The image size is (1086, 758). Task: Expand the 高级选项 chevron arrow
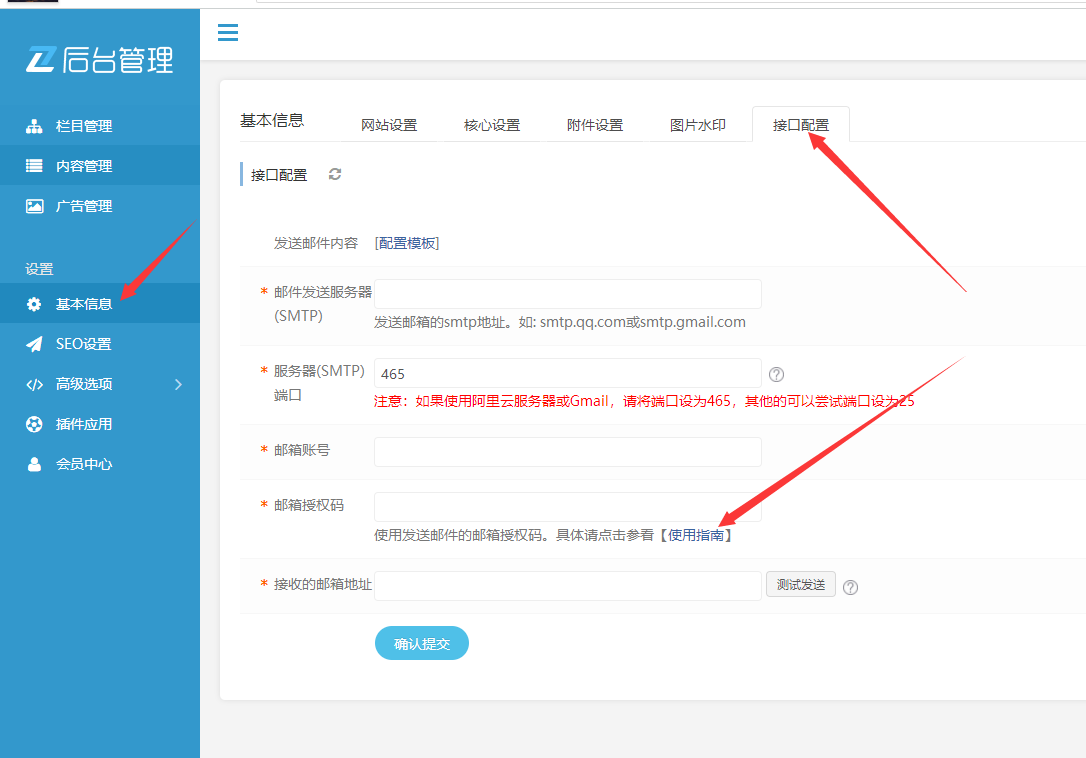coord(179,385)
